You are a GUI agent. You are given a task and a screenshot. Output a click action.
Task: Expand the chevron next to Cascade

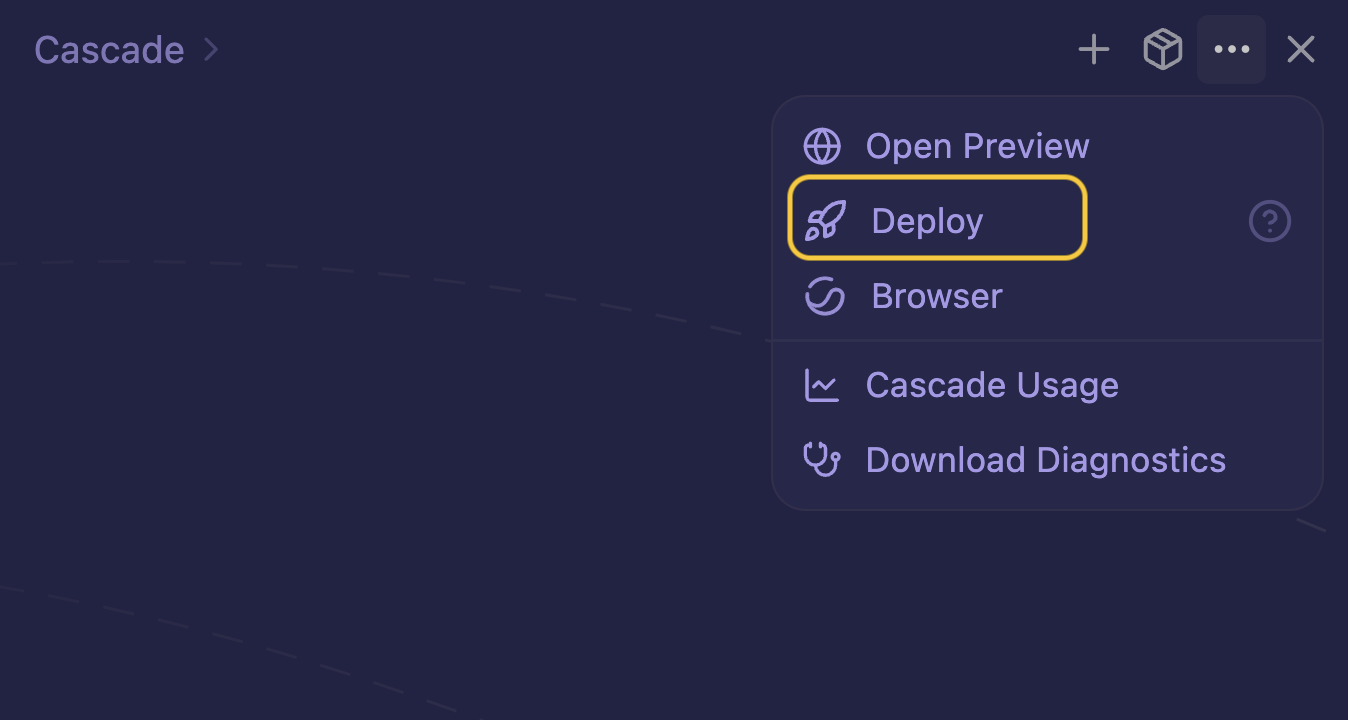(211, 50)
